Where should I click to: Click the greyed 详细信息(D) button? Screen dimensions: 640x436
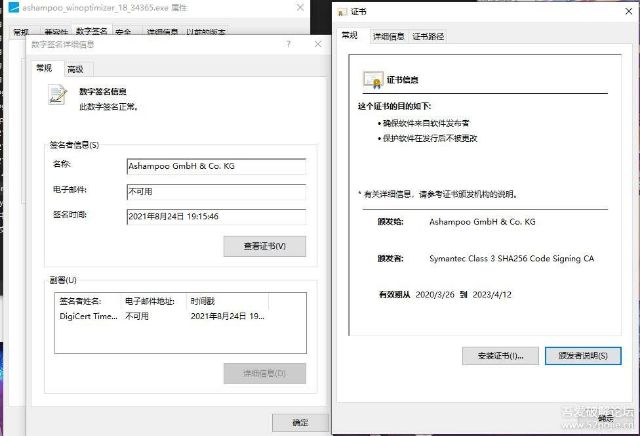pyautogui.click(x=264, y=373)
